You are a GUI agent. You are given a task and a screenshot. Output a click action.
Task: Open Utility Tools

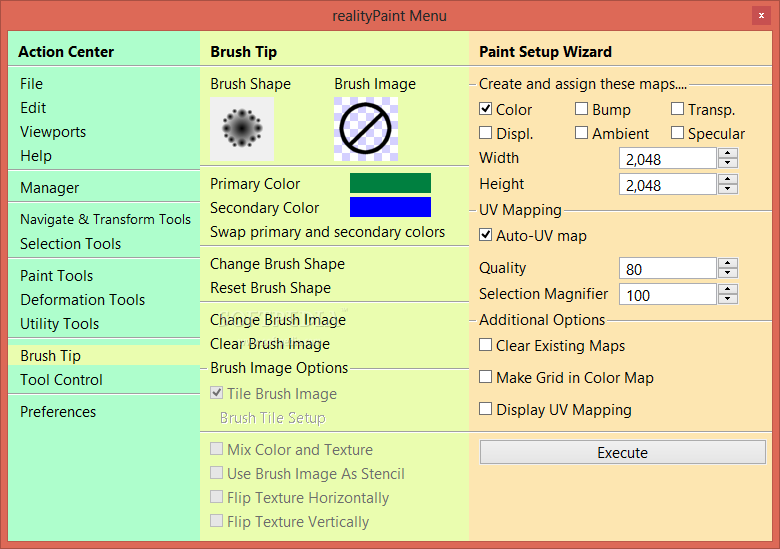(59, 324)
